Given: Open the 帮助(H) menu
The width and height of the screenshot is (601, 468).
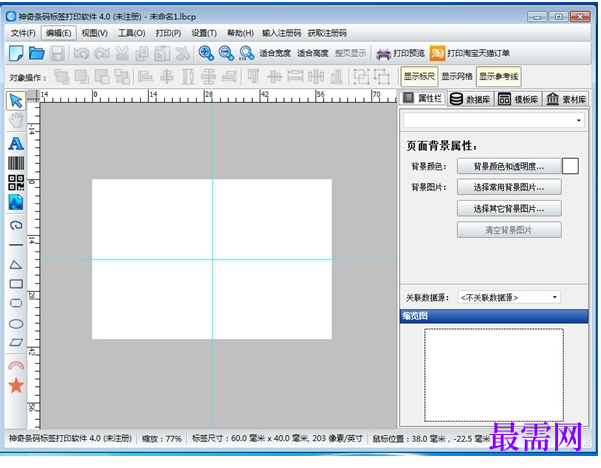Looking at the screenshot, I should pyautogui.click(x=240, y=33).
